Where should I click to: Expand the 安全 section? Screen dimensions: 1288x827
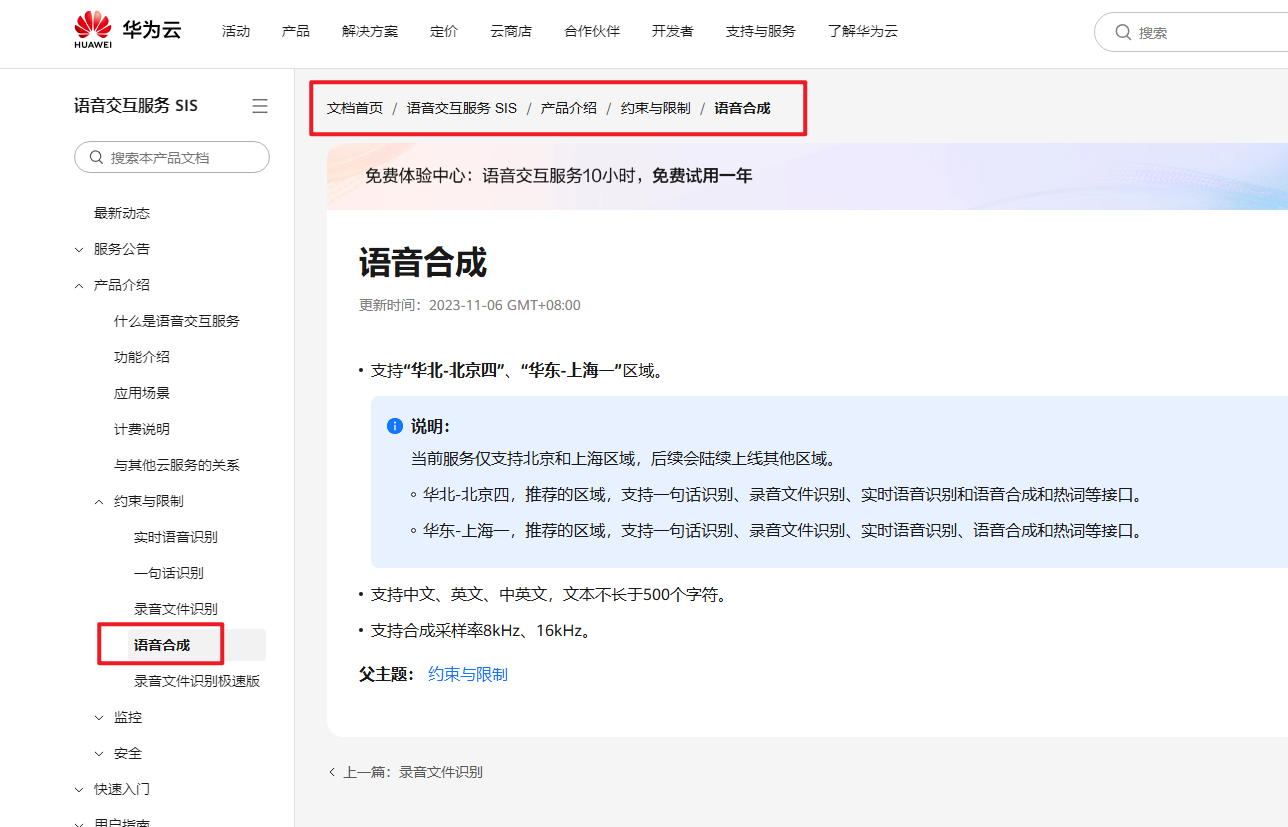coord(99,753)
